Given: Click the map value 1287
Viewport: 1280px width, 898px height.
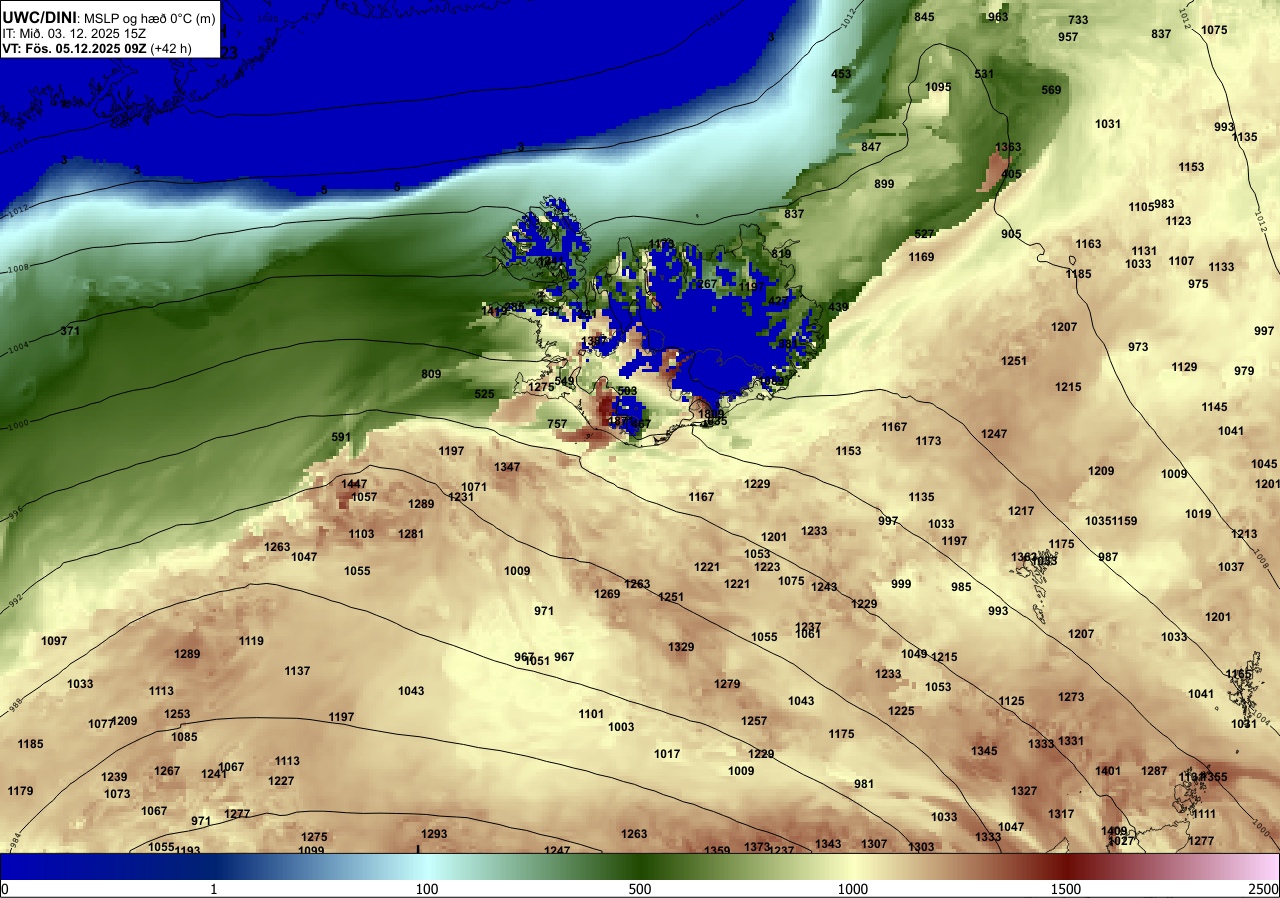Looking at the screenshot, I should 1154,771.
